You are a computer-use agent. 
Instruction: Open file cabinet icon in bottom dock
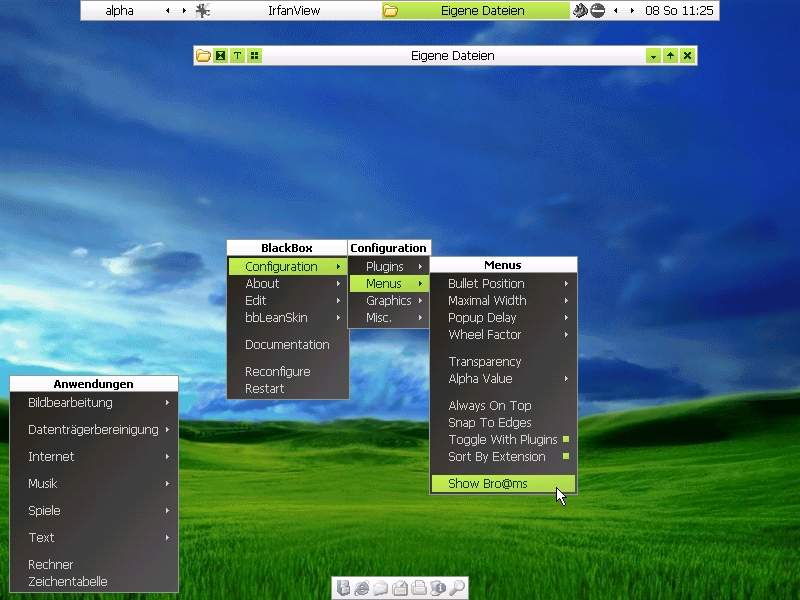[x=343, y=588]
